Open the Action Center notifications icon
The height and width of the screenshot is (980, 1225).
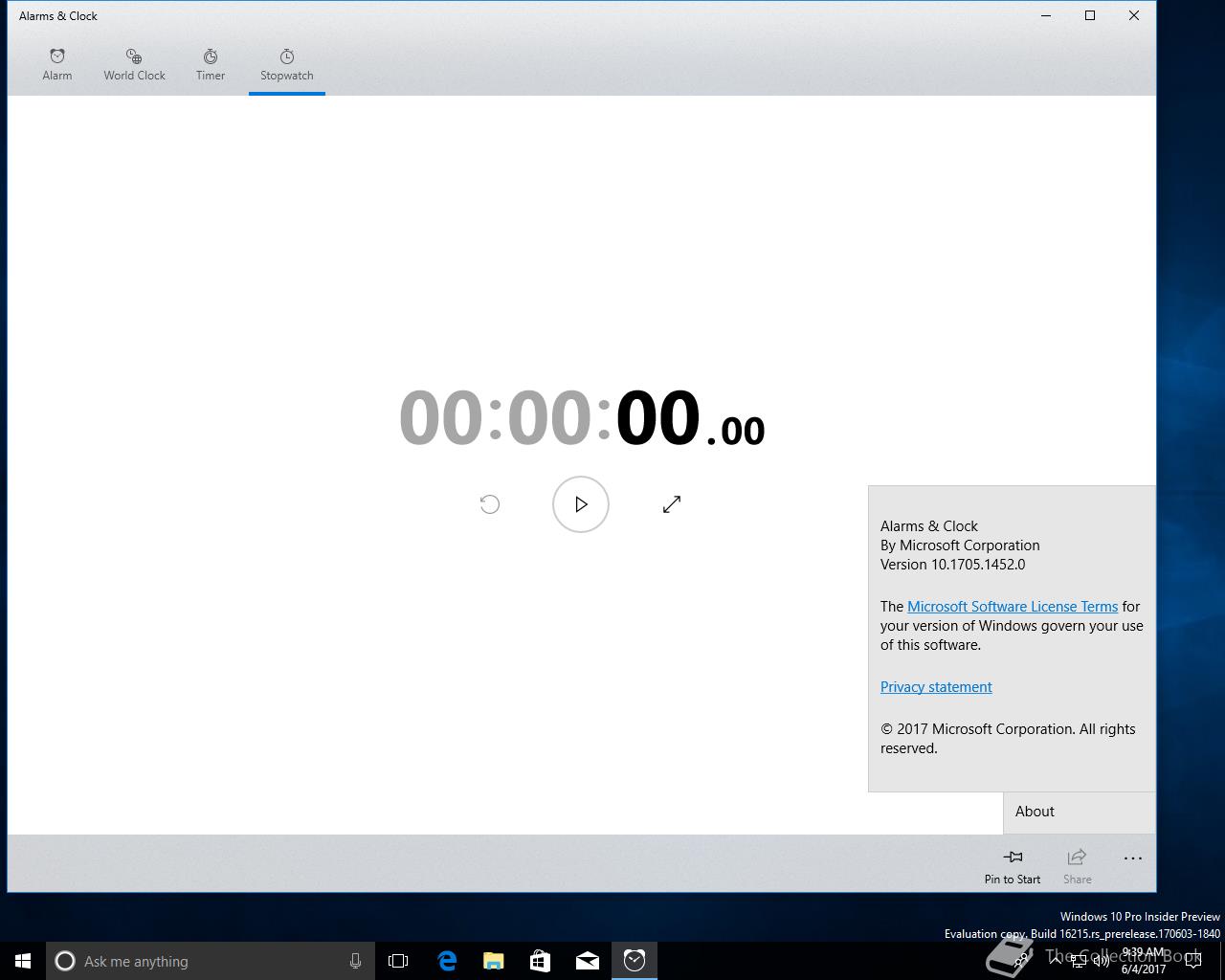(1193, 961)
